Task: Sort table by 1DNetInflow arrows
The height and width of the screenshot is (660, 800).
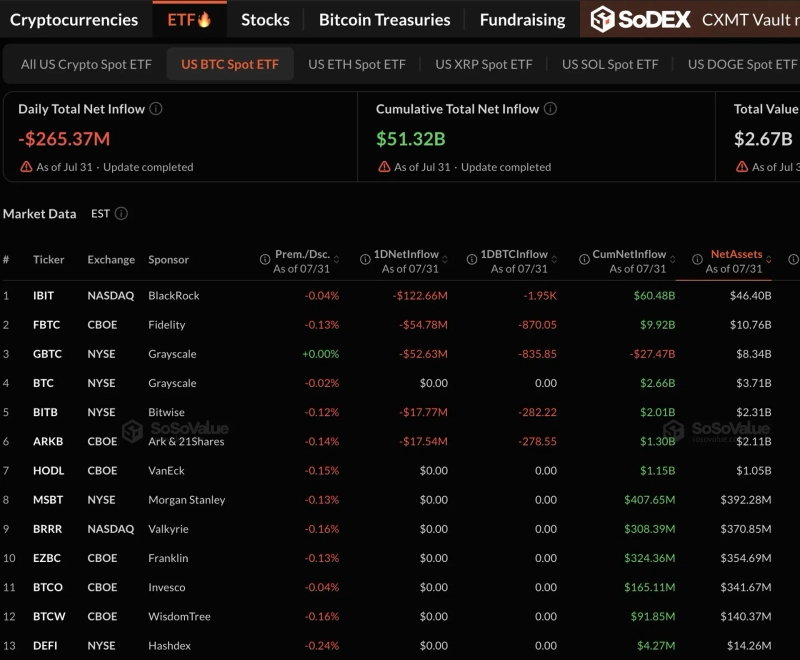Action: [445, 260]
